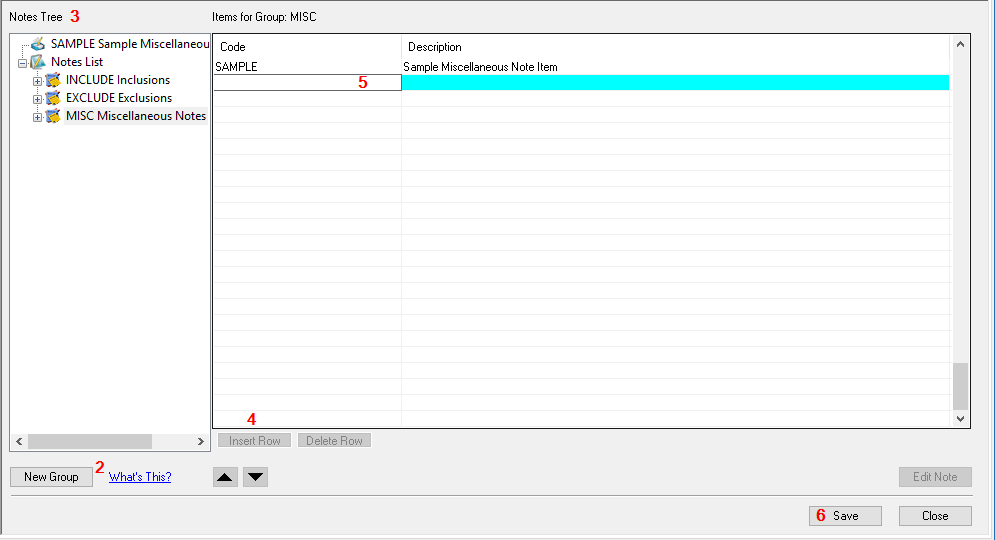Click the Code column header

pos(307,47)
